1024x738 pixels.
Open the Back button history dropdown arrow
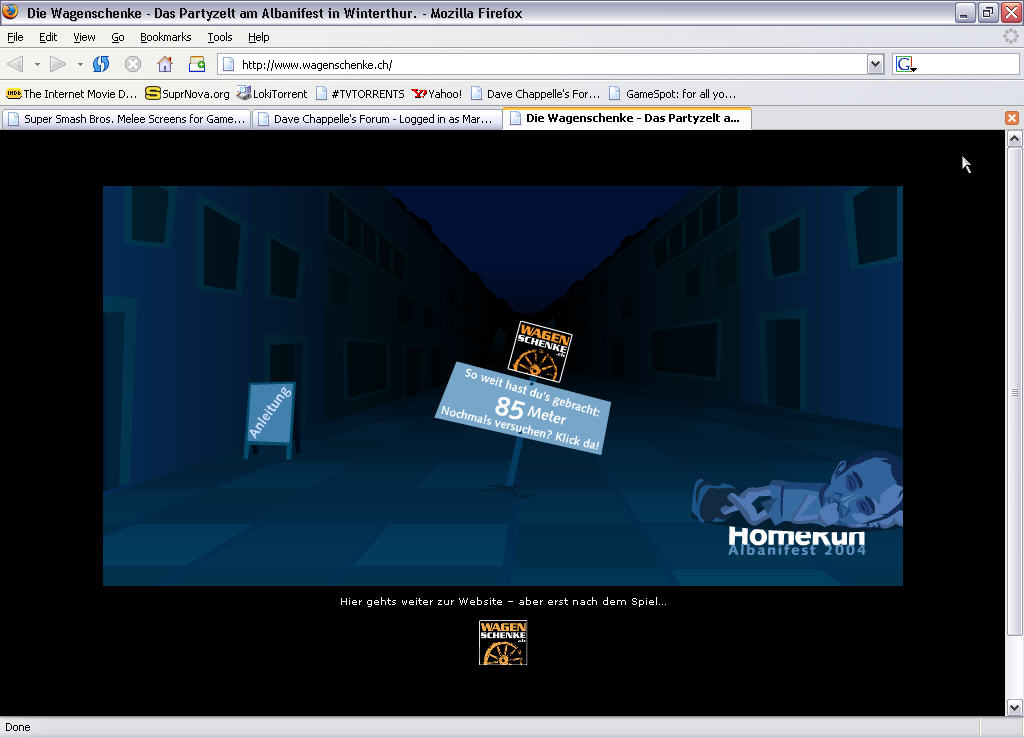37,64
